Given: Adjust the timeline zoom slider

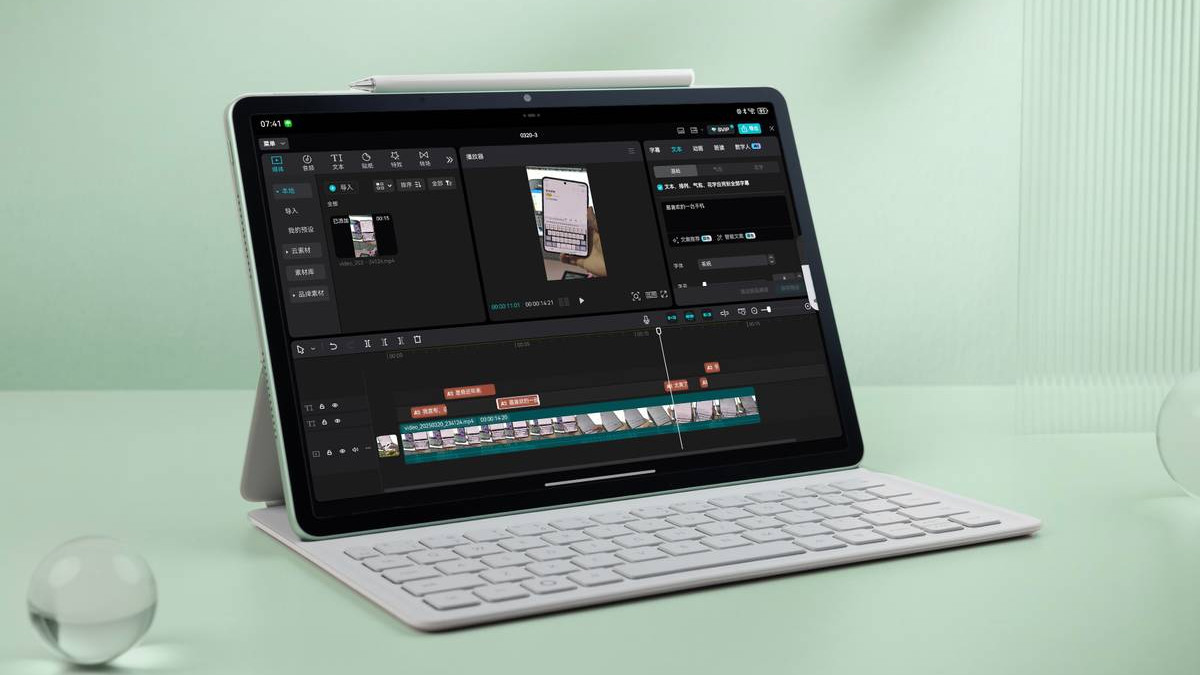Looking at the screenshot, I should point(766,310).
